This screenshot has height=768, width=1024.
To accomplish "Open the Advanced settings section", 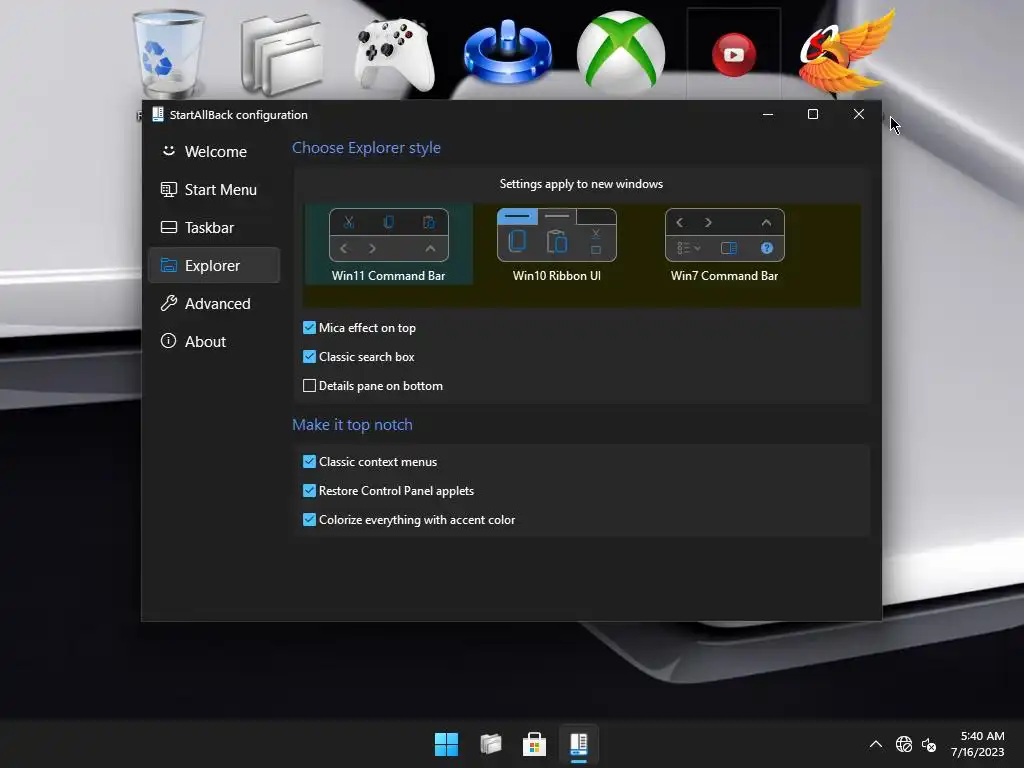I will pyautogui.click(x=214, y=303).
